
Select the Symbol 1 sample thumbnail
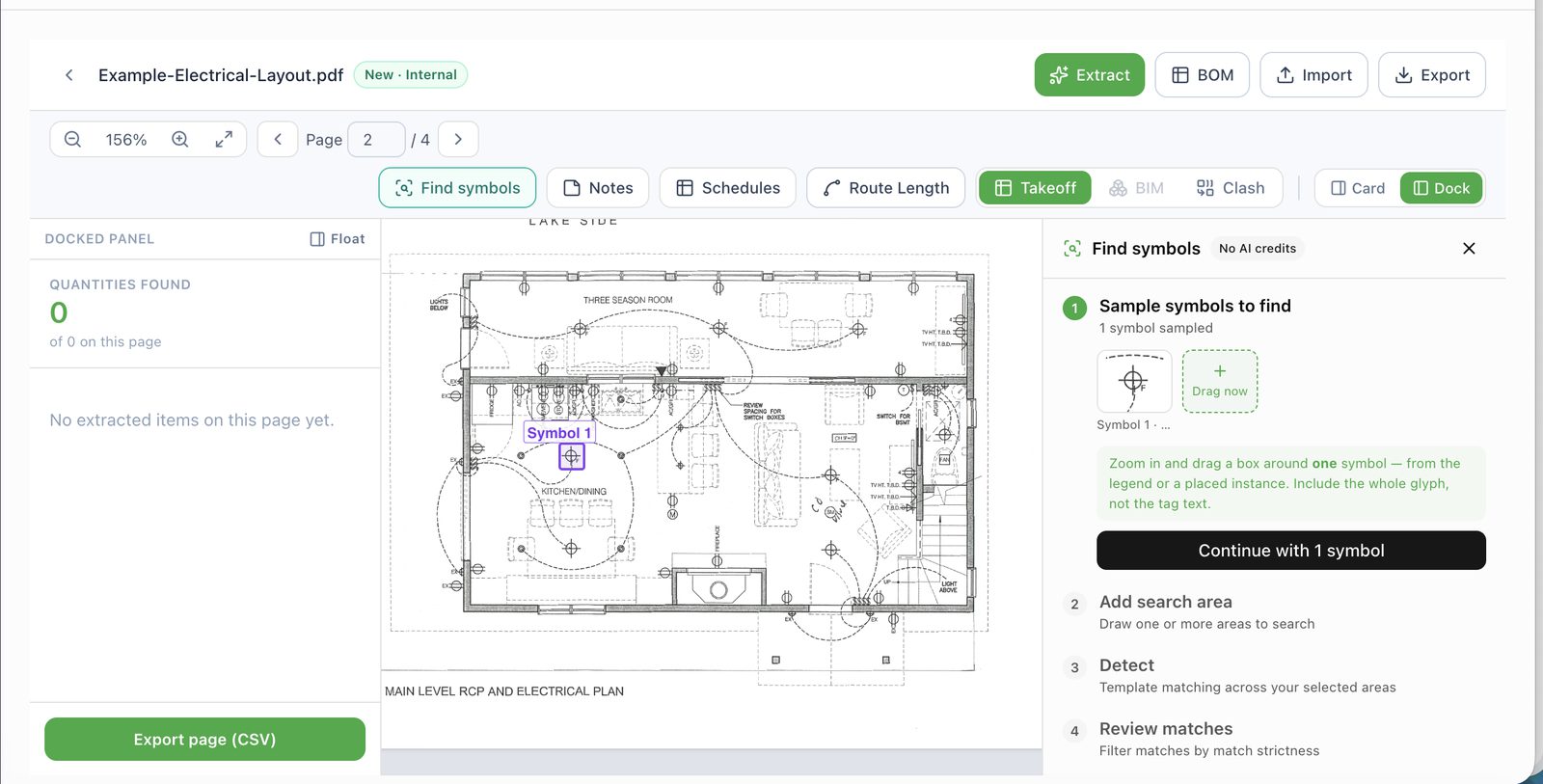tap(1134, 381)
